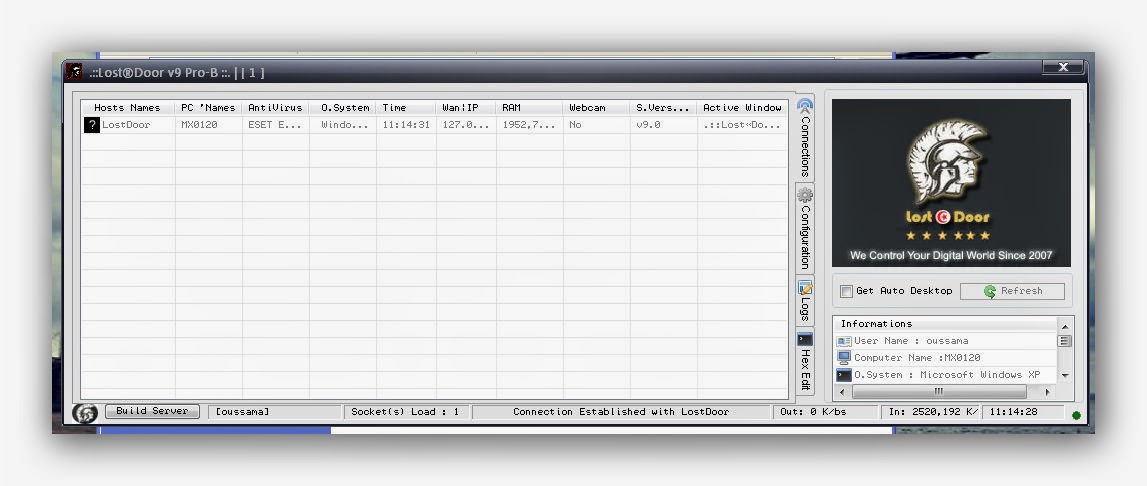This screenshot has width=1147, height=486.
Task: Toggle the Get Auto Desktop checkbox
Action: coord(846,291)
